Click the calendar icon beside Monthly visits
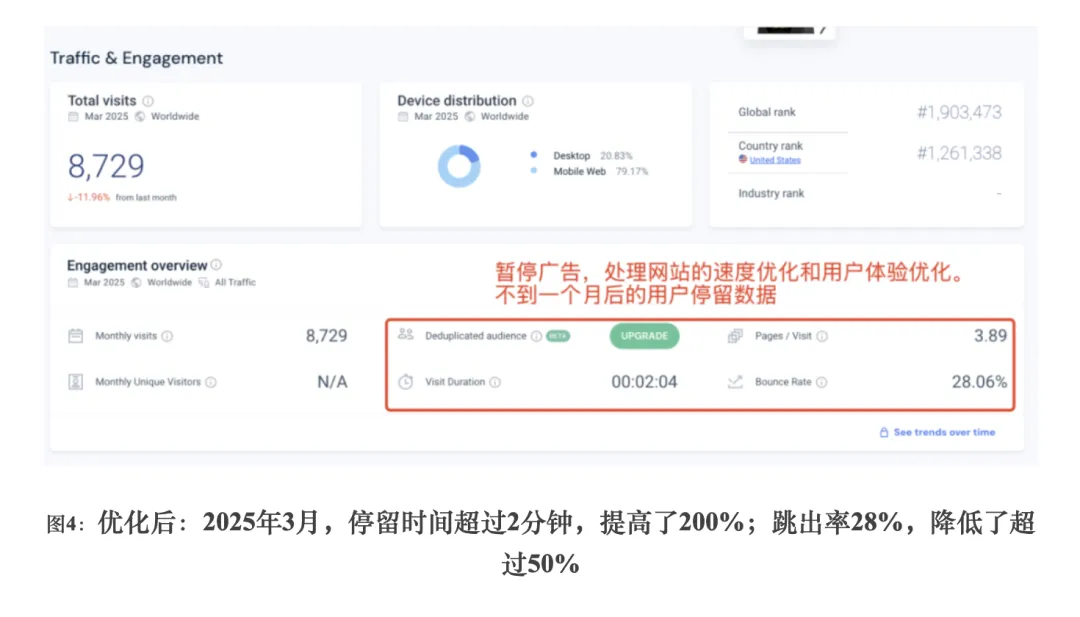 pyautogui.click(x=76, y=336)
